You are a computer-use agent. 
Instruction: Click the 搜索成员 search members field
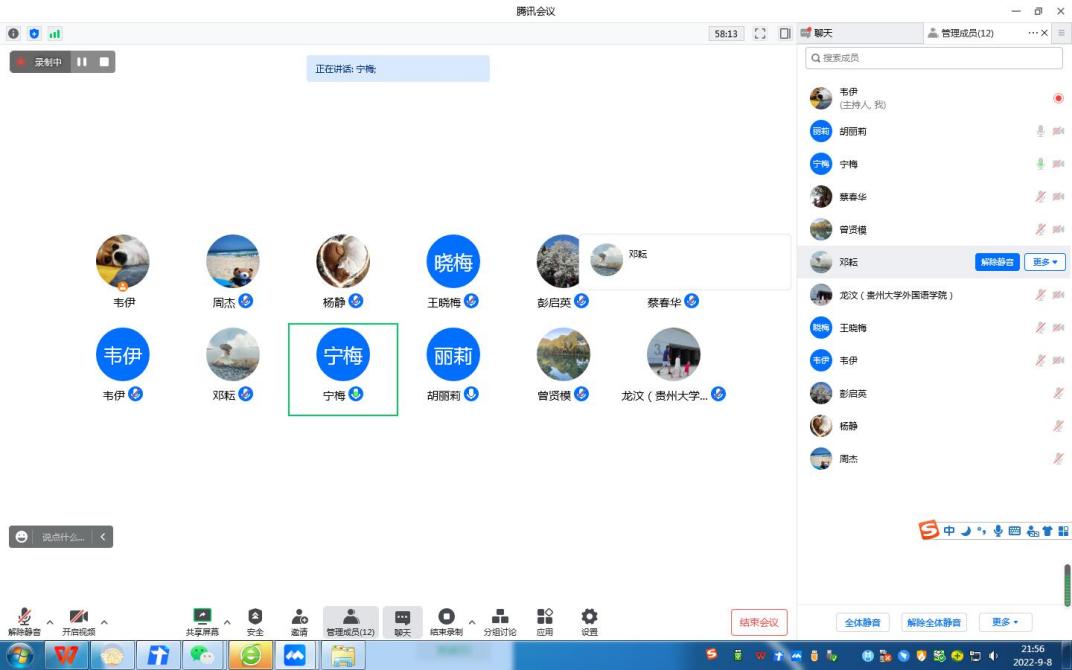coord(935,58)
